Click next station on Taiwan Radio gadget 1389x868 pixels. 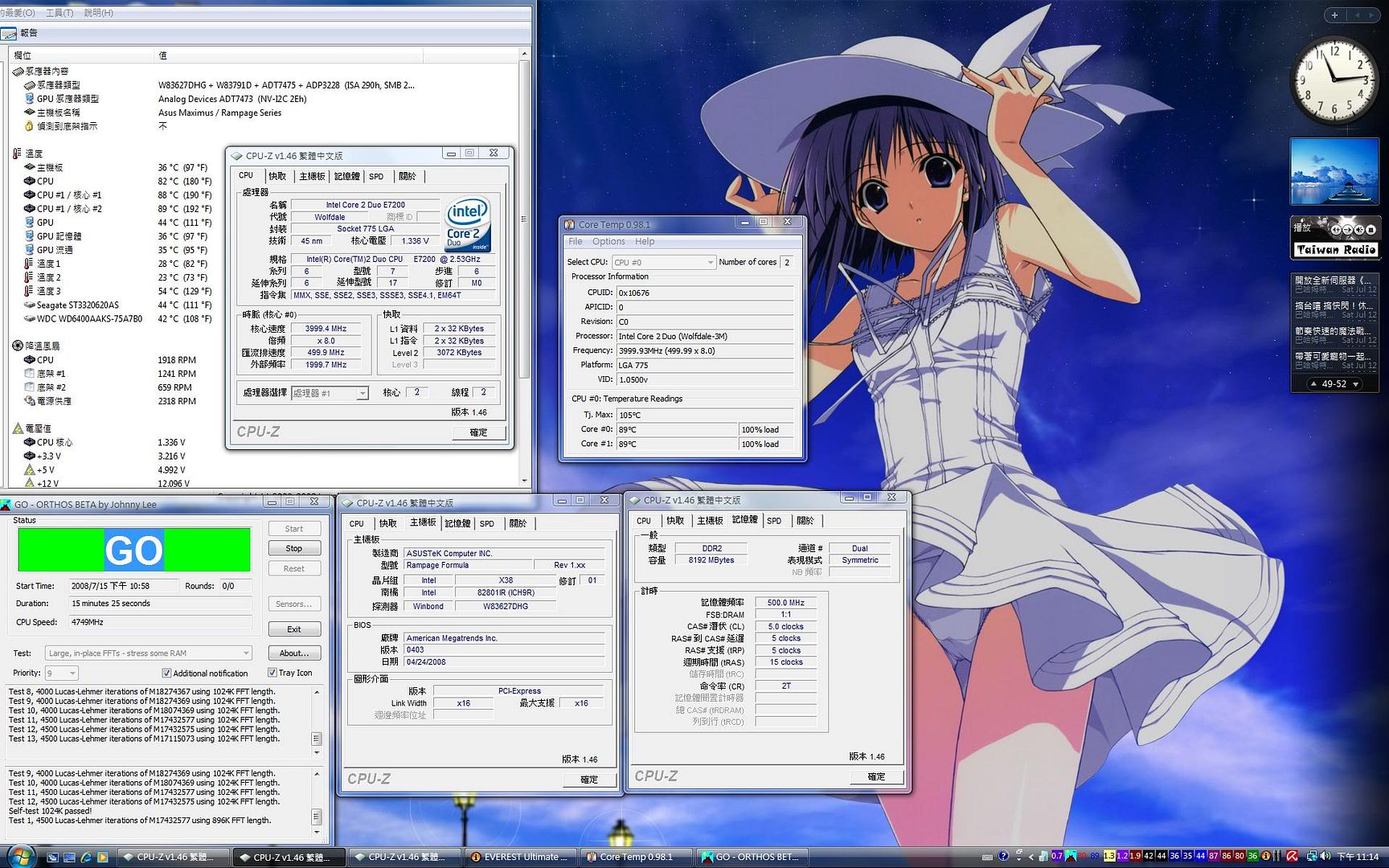point(1348,230)
